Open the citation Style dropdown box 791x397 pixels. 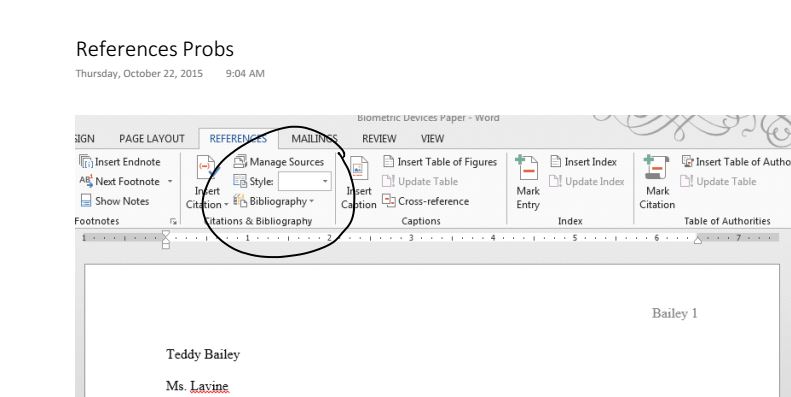click(305, 181)
